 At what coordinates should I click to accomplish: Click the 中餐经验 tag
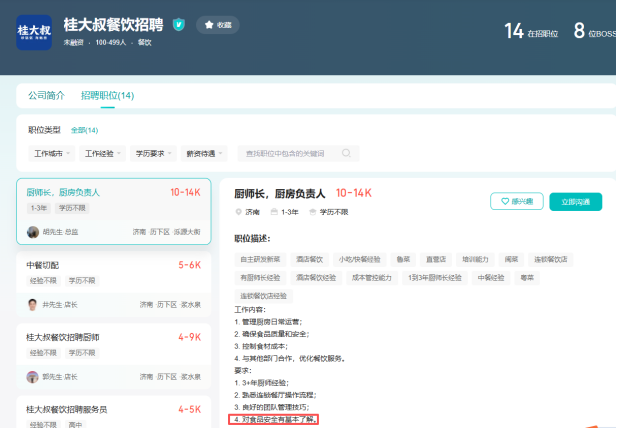tap(491, 278)
